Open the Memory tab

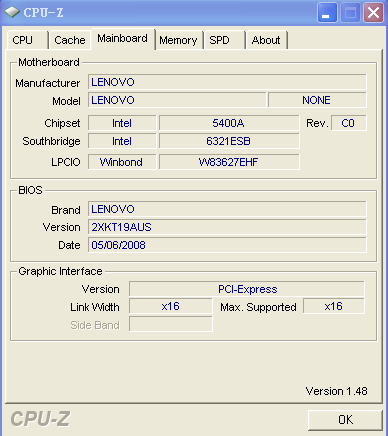179,40
